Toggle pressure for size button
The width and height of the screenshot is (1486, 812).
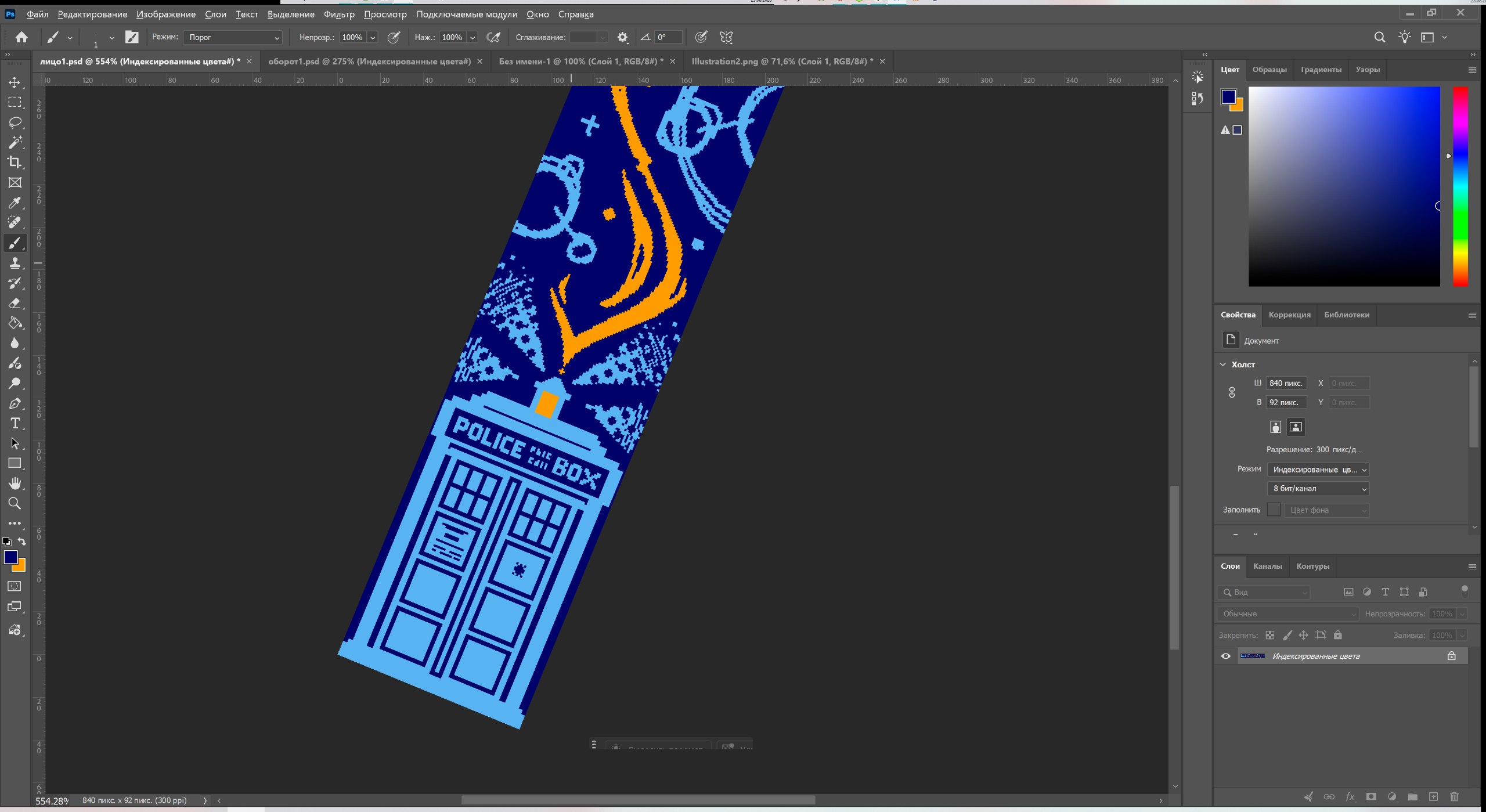coord(701,37)
